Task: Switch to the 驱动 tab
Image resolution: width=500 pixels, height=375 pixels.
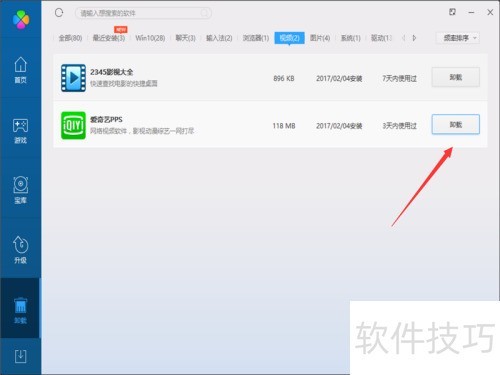Action: [x=381, y=38]
